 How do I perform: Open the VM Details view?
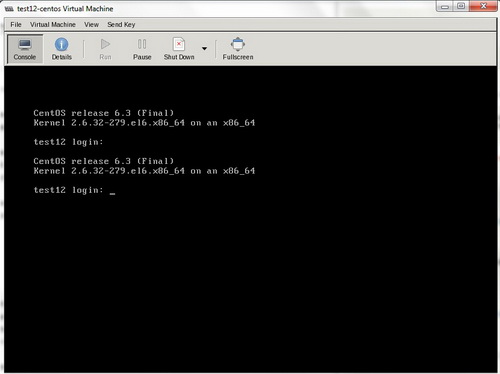[x=62, y=49]
